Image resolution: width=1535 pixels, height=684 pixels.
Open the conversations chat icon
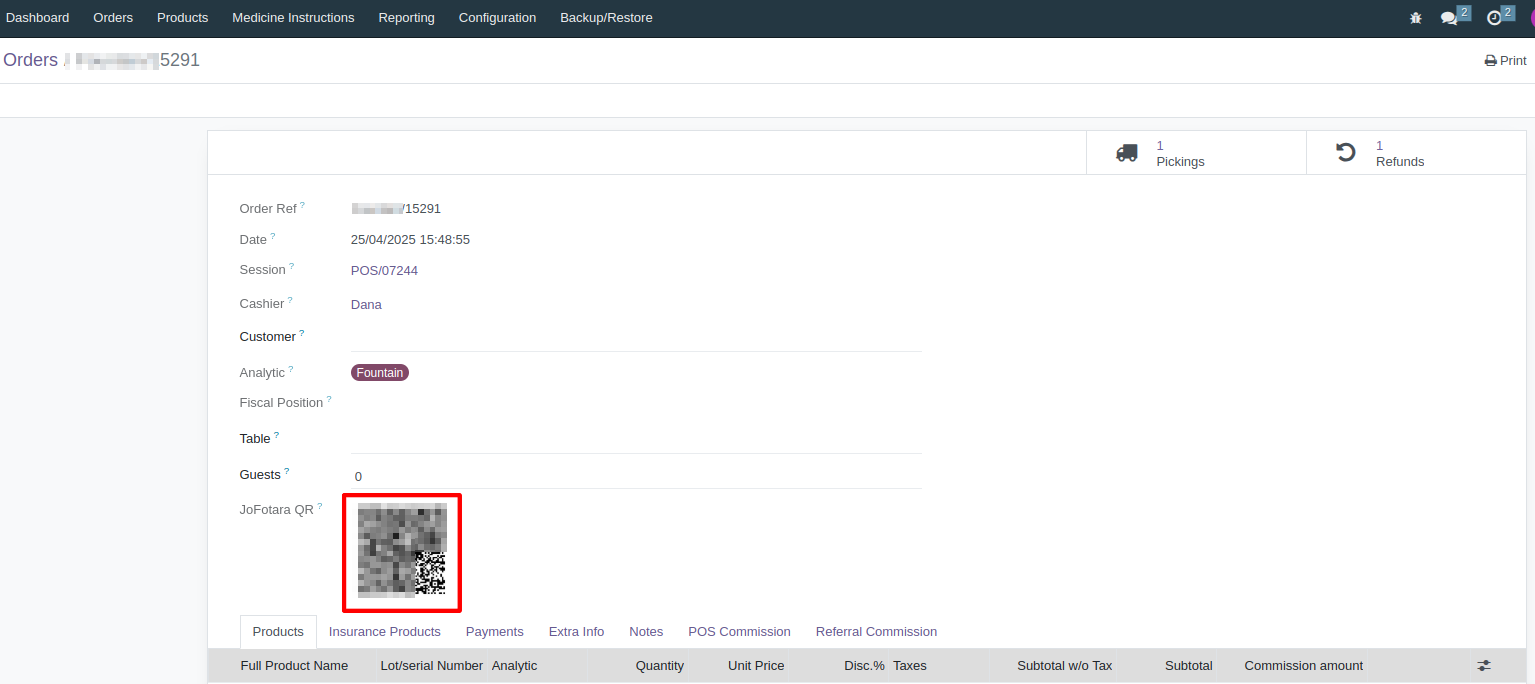click(1449, 18)
